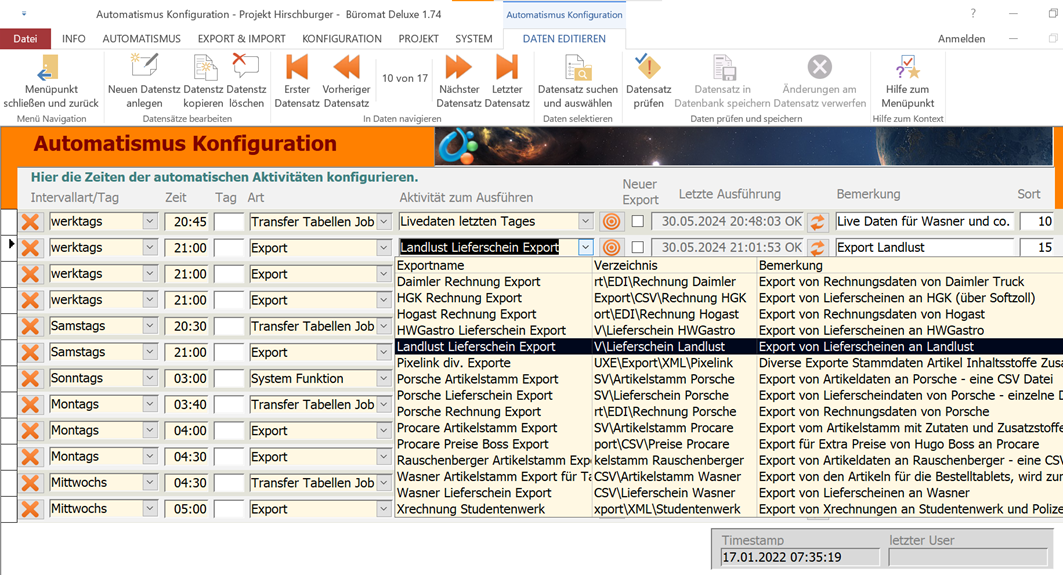Collapse the Landlust Lieferschein Export dropdown
This screenshot has width=1063, height=575.
tap(586, 248)
